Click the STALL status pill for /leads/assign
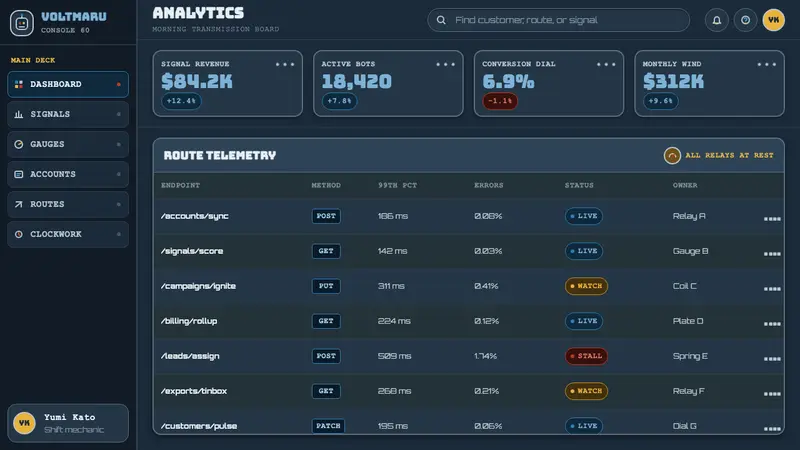Screen dimensions: 800x450 click(586, 356)
